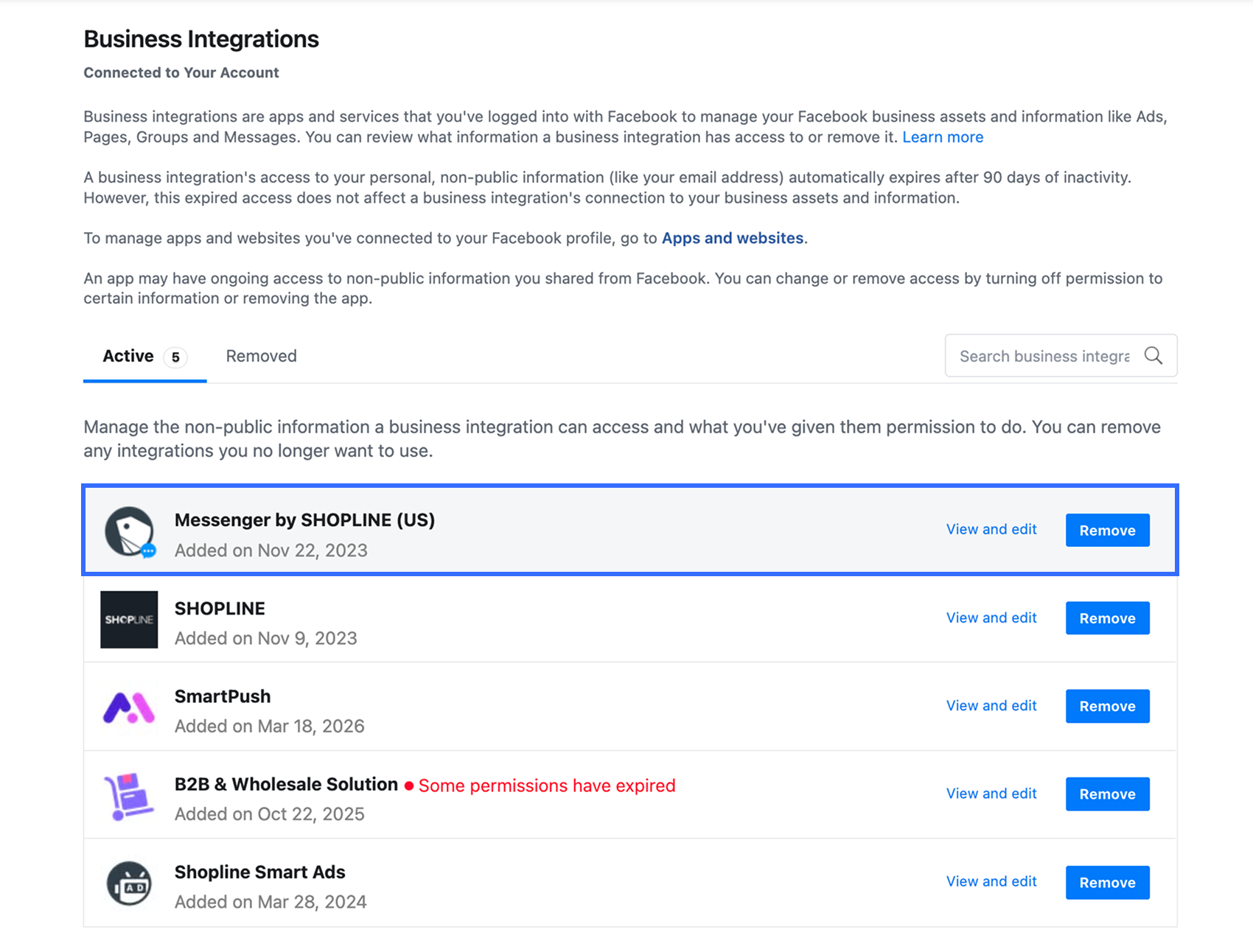Remove the SHOPLINE integration added Nov 9
Viewport: 1253px width, 952px height.
pos(1107,618)
